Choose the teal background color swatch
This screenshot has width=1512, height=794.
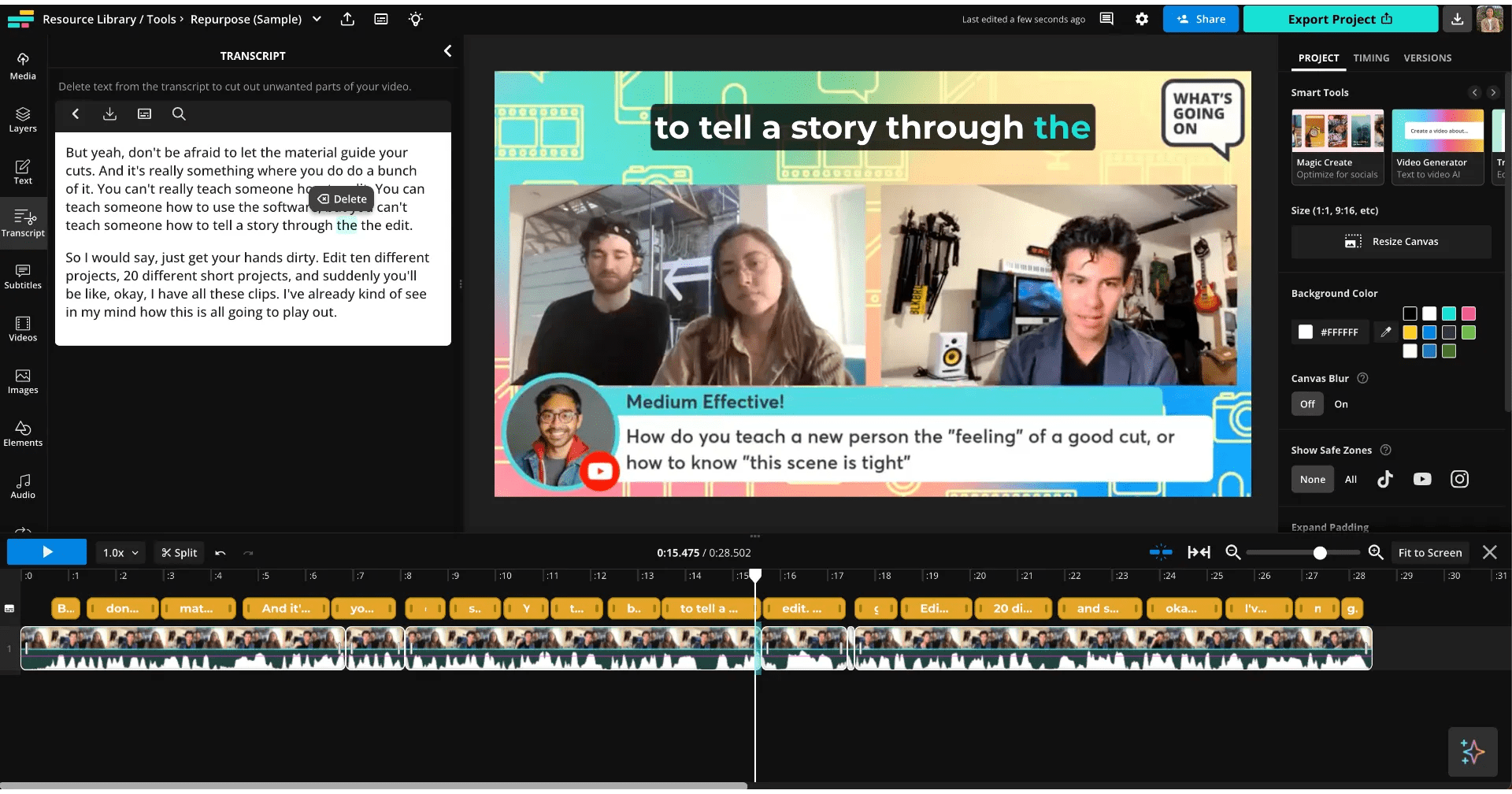click(1449, 314)
